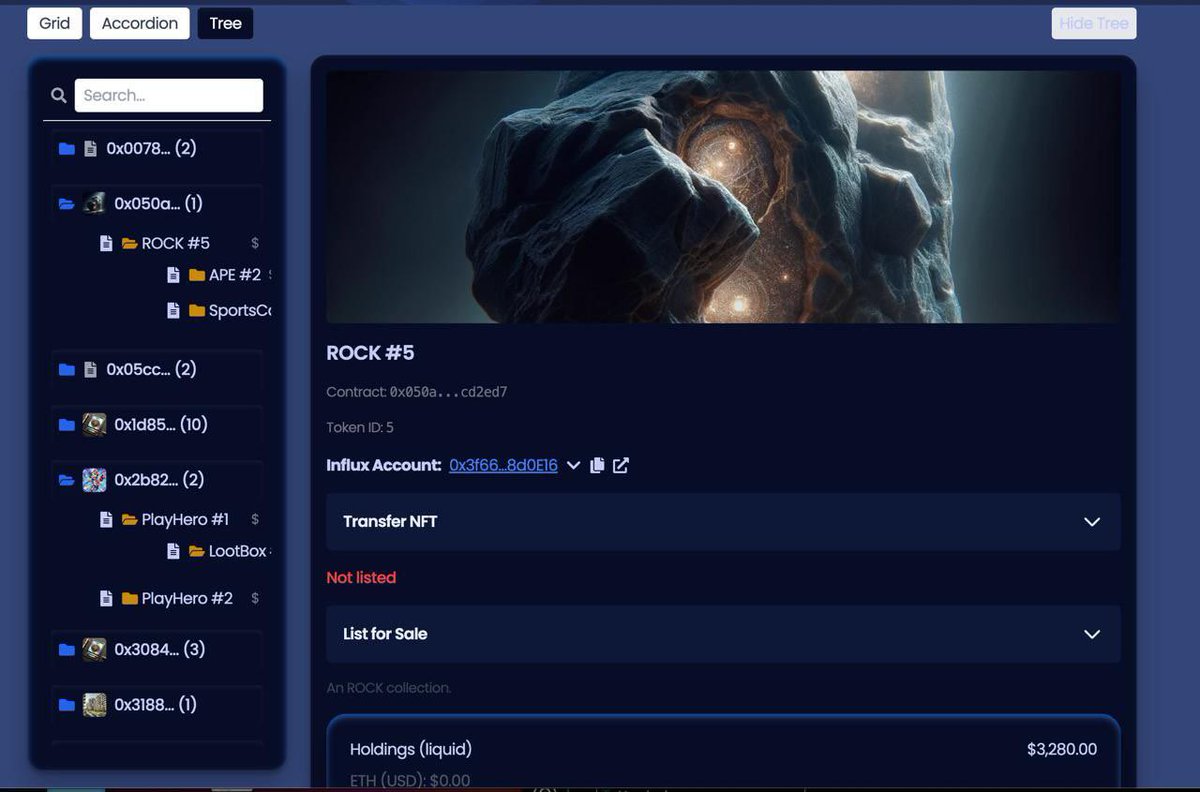1200x792 pixels.
Task: Click document icon left of ROCK #5
Action: 106,243
